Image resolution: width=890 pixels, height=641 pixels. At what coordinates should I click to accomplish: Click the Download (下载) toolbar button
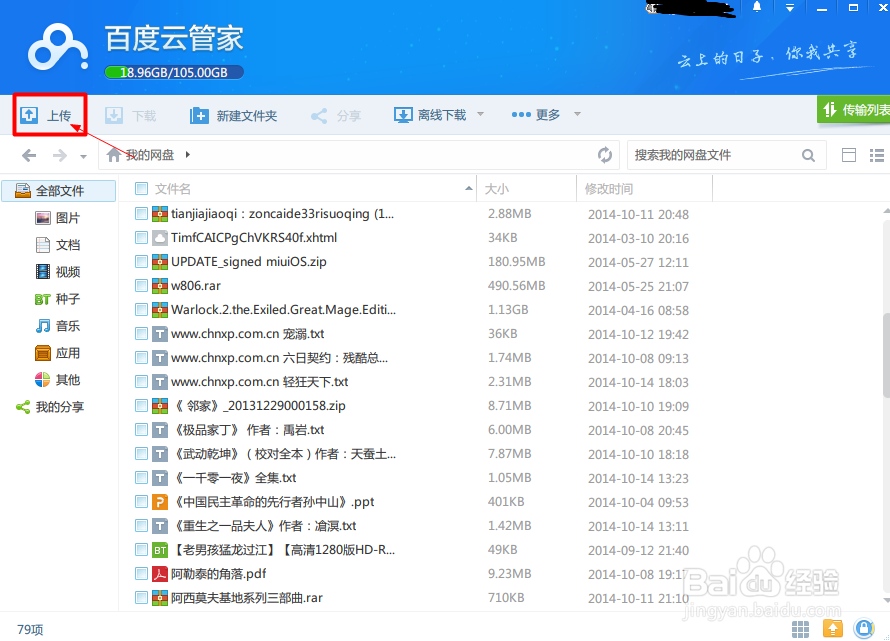click(131, 115)
